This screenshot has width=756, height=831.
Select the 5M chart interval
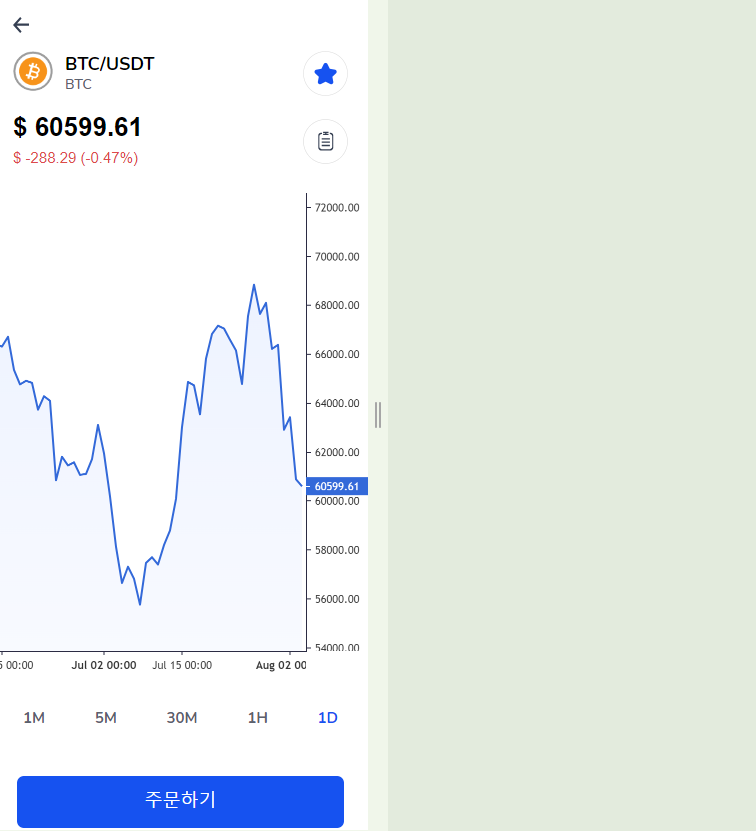[x=106, y=718]
